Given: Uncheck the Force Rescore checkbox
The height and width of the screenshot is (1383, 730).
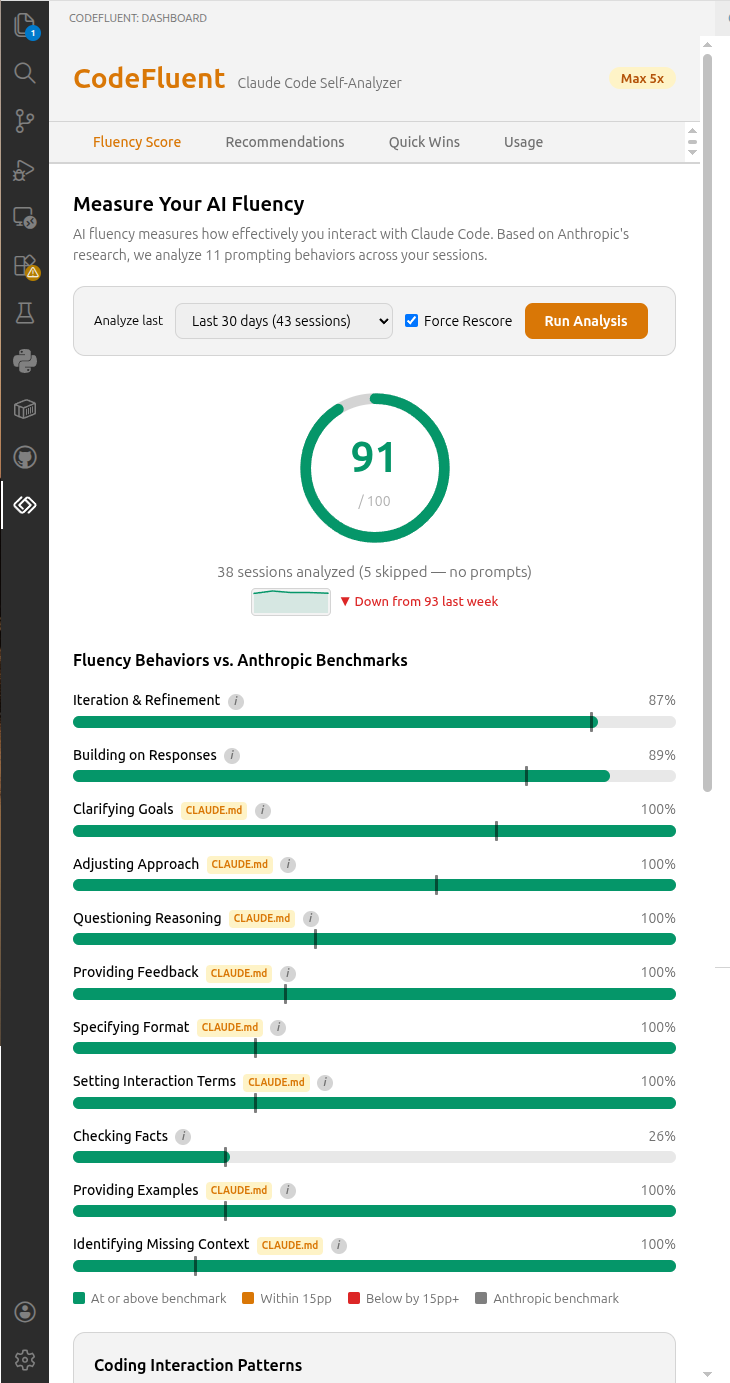Looking at the screenshot, I should point(411,320).
